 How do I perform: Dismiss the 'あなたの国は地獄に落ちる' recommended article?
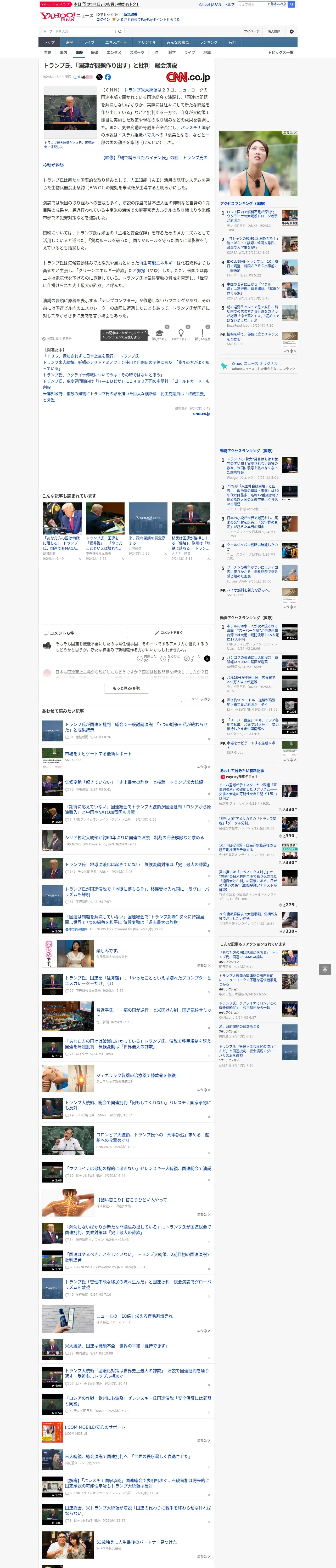(80, 558)
